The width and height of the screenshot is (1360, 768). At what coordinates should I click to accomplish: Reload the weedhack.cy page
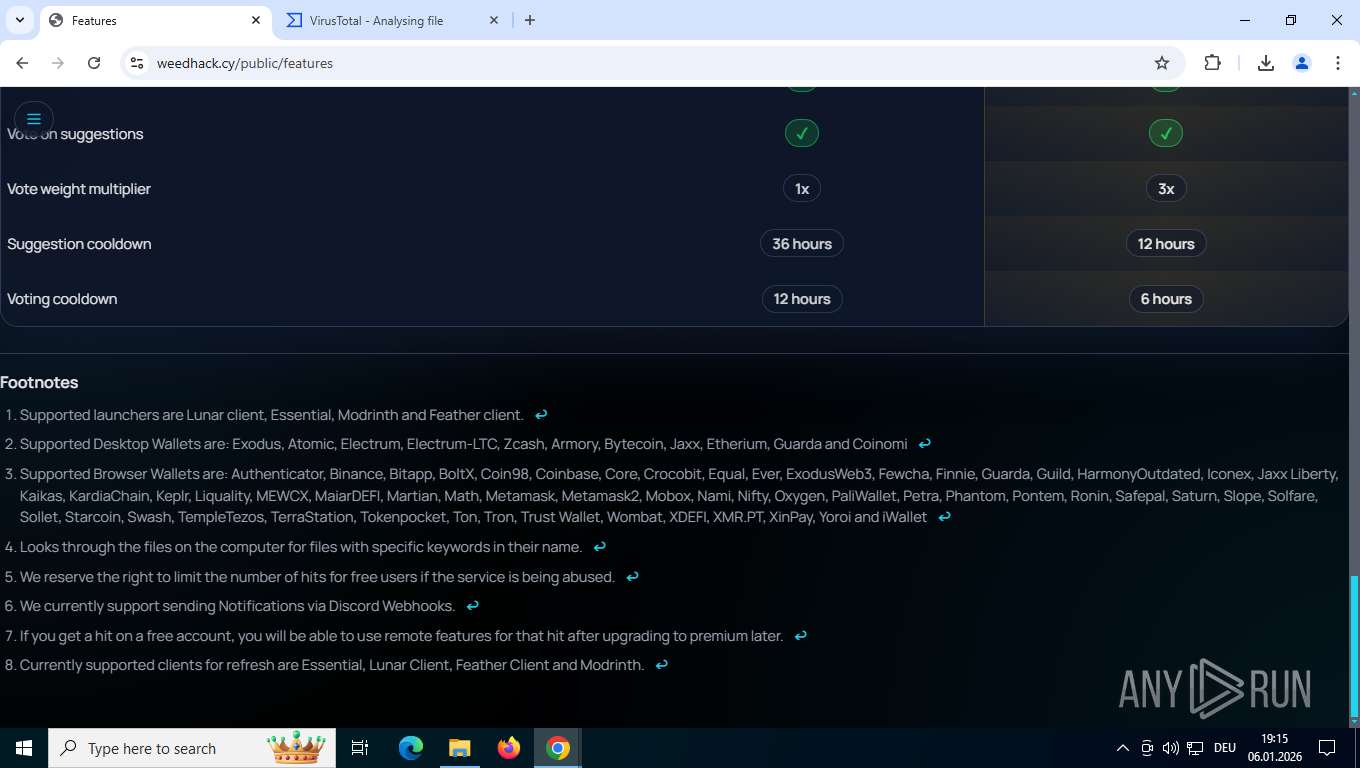[94, 63]
